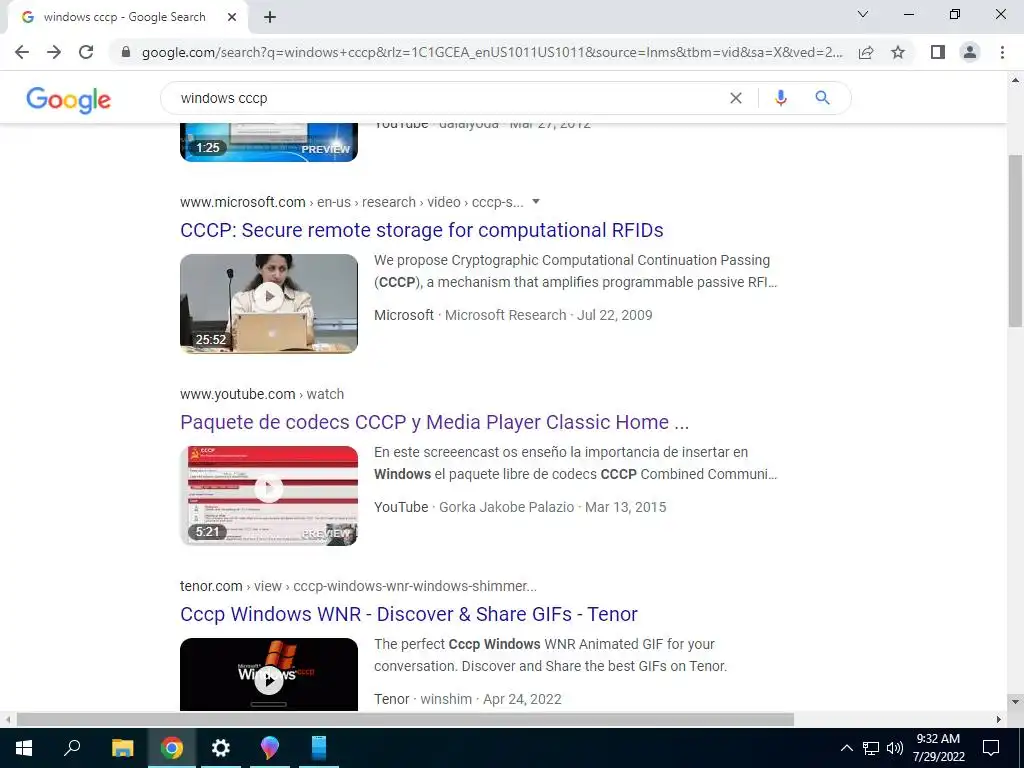Screen dimensions: 1024x768
Task: Play the 25:52 Microsoft Research video thumbnail
Action: (269, 304)
